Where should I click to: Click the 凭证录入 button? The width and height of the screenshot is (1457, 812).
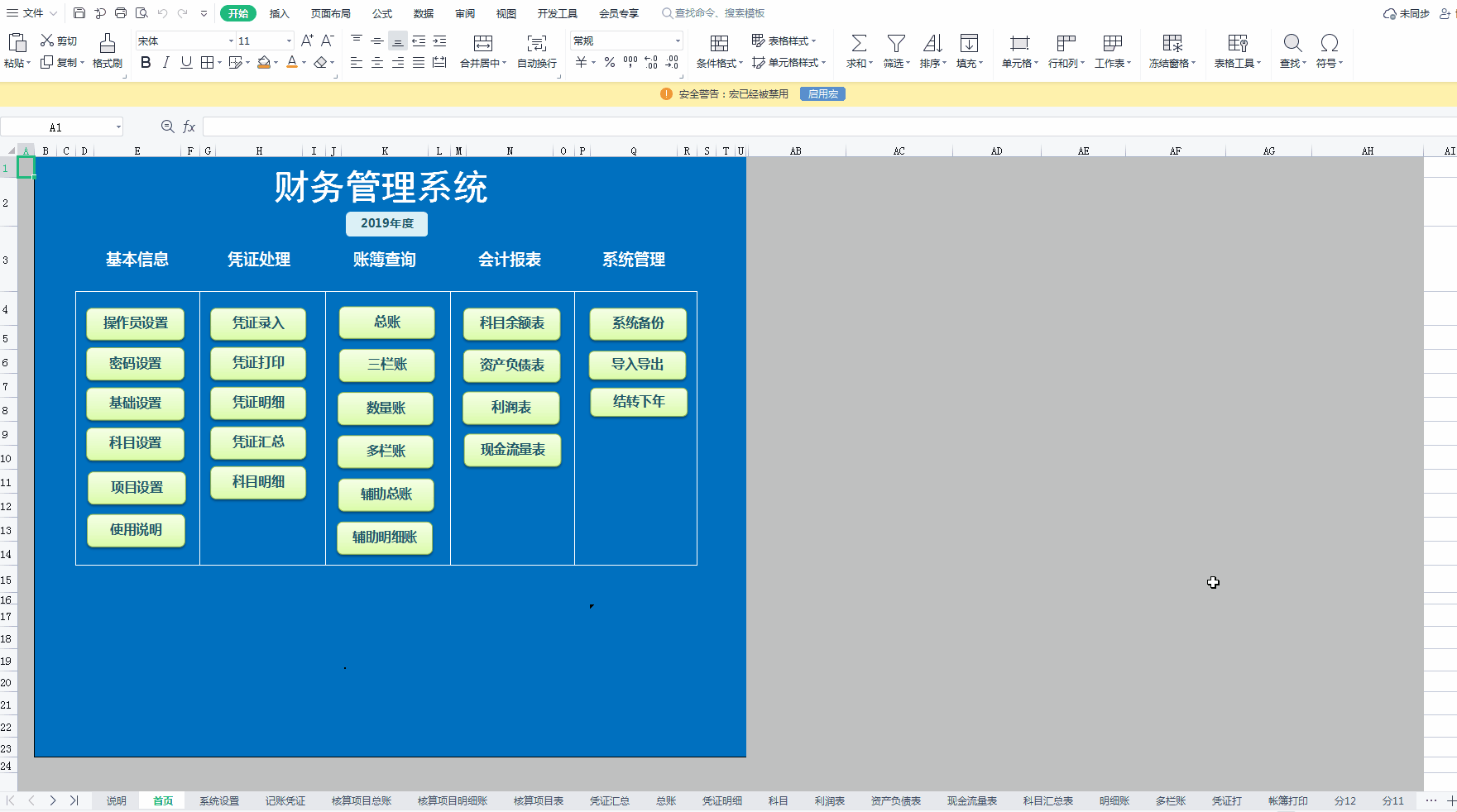pos(257,323)
